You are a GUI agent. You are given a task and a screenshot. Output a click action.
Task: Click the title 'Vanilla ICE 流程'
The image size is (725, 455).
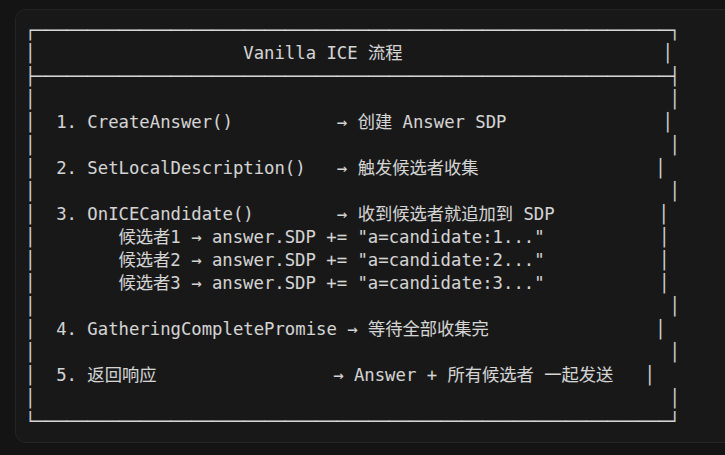click(x=323, y=53)
